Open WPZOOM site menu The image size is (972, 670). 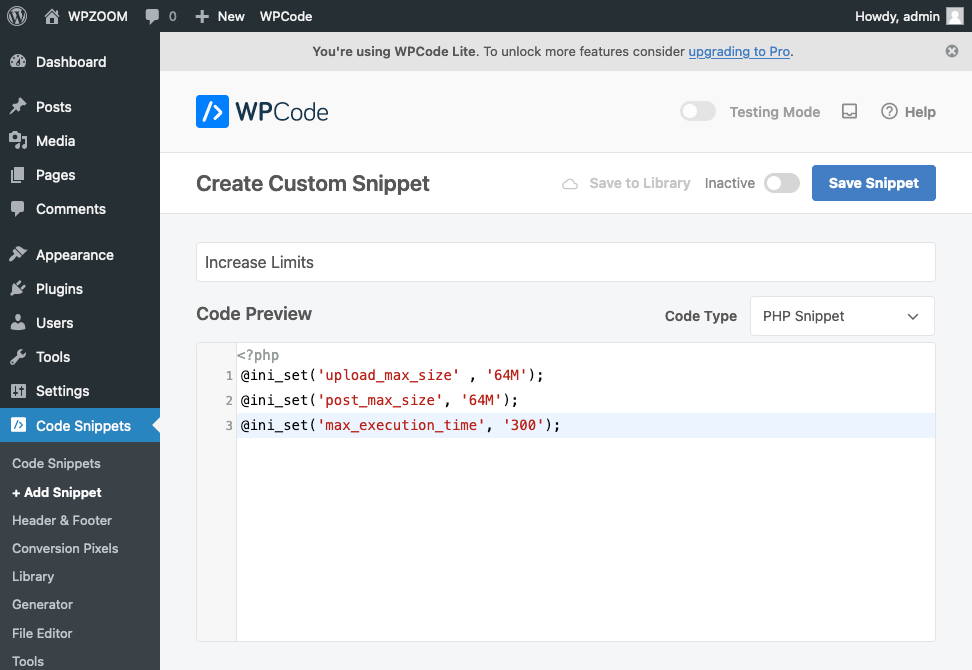(x=86, y=16)
